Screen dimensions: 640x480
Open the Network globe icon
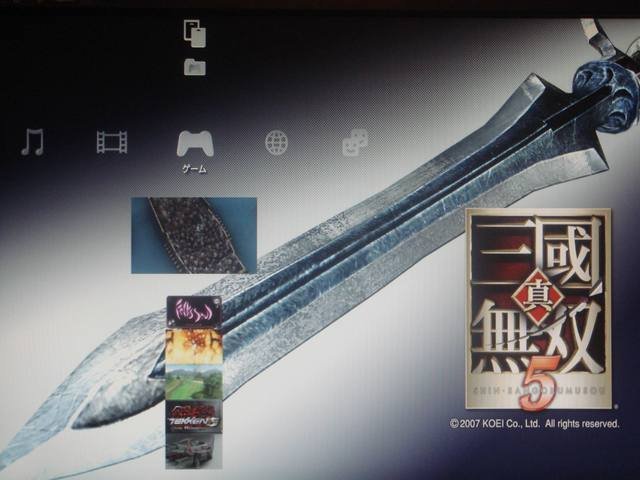click(x=276, y=142)
